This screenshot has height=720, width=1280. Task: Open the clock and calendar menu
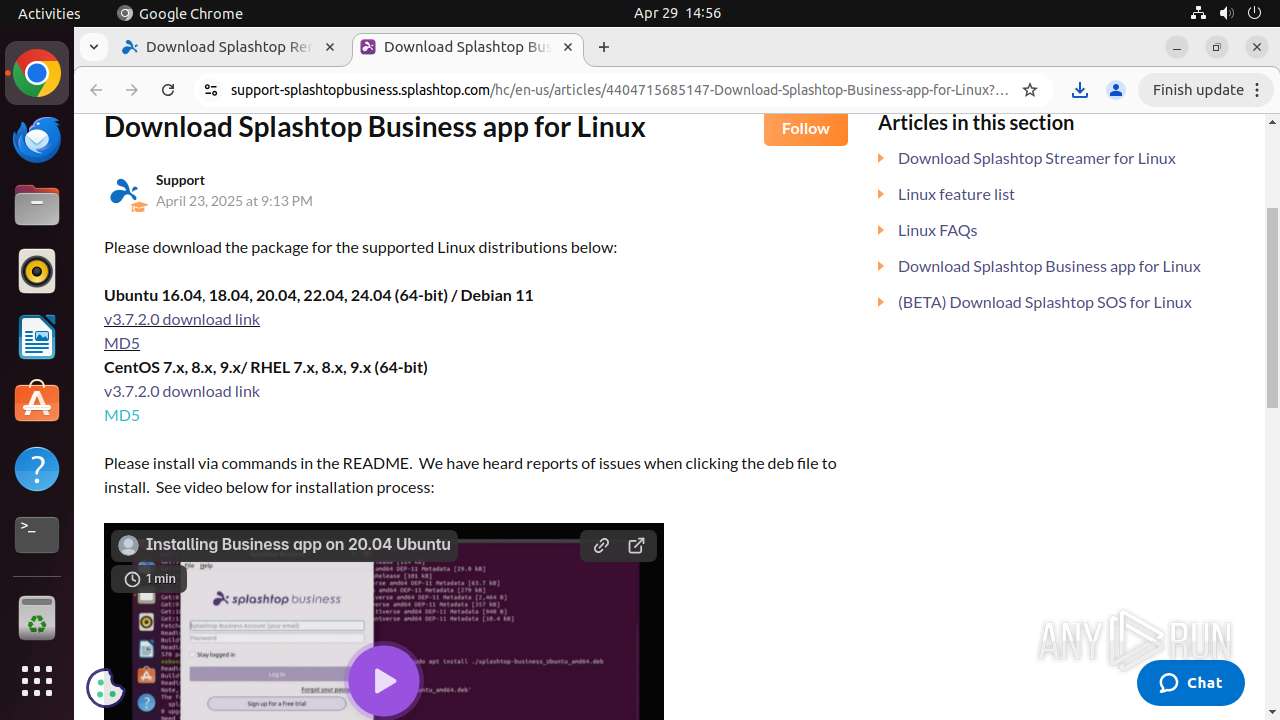[x=677, y=13]
